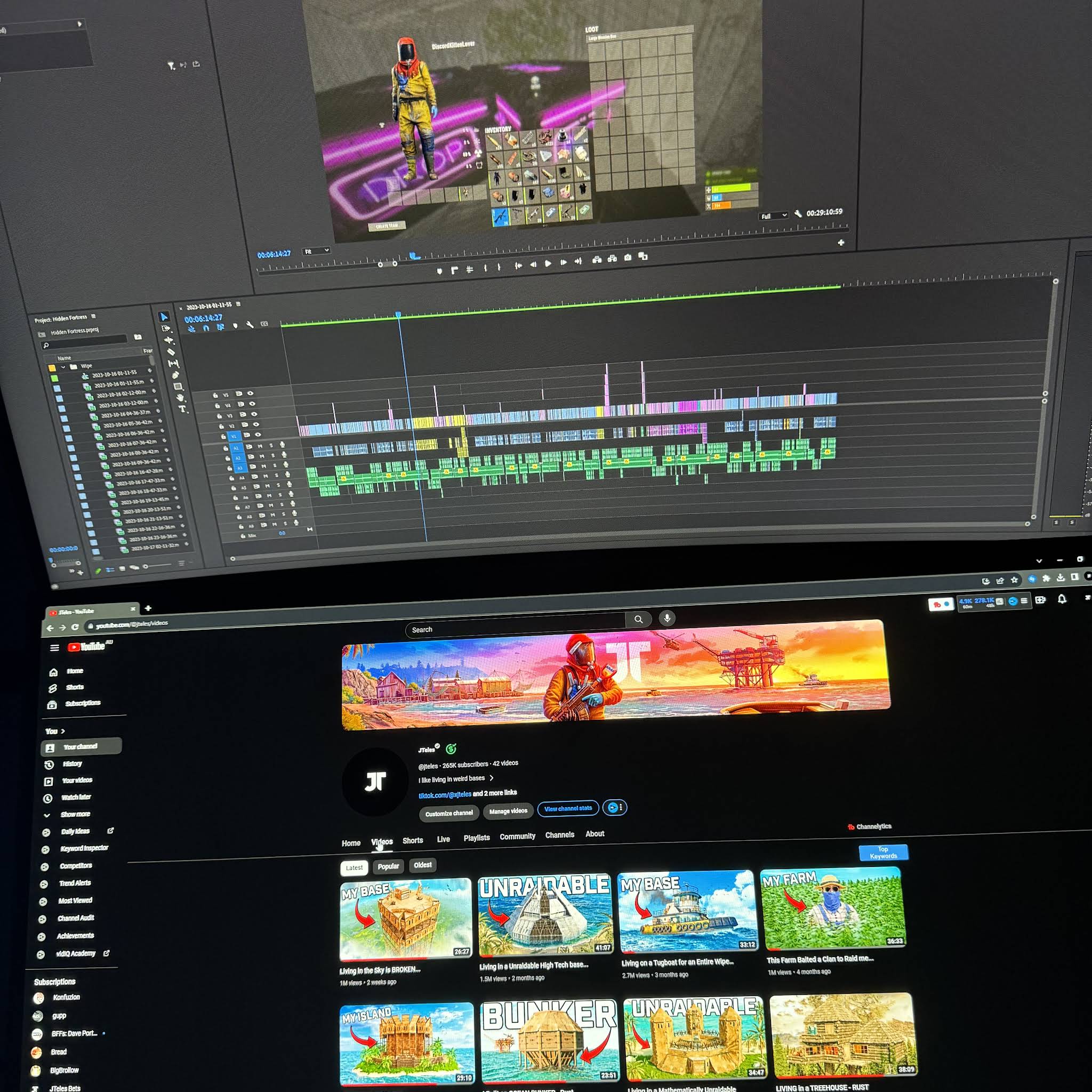Screen dimensions: 1092x1092
Task: Mute audio track A1
Action: click(260, 446)
